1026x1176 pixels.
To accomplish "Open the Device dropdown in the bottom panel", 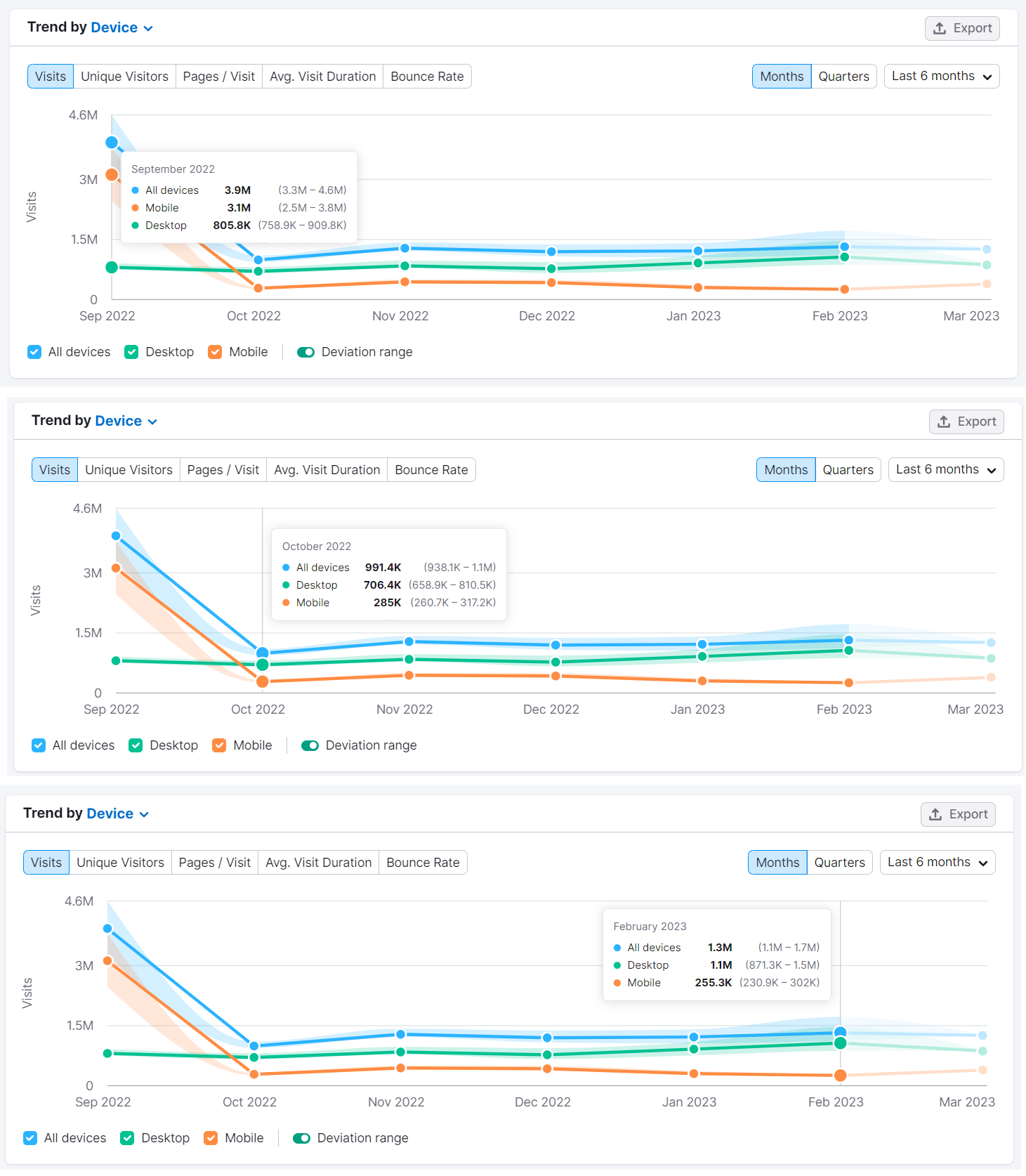I will click(x=117, y=814).
